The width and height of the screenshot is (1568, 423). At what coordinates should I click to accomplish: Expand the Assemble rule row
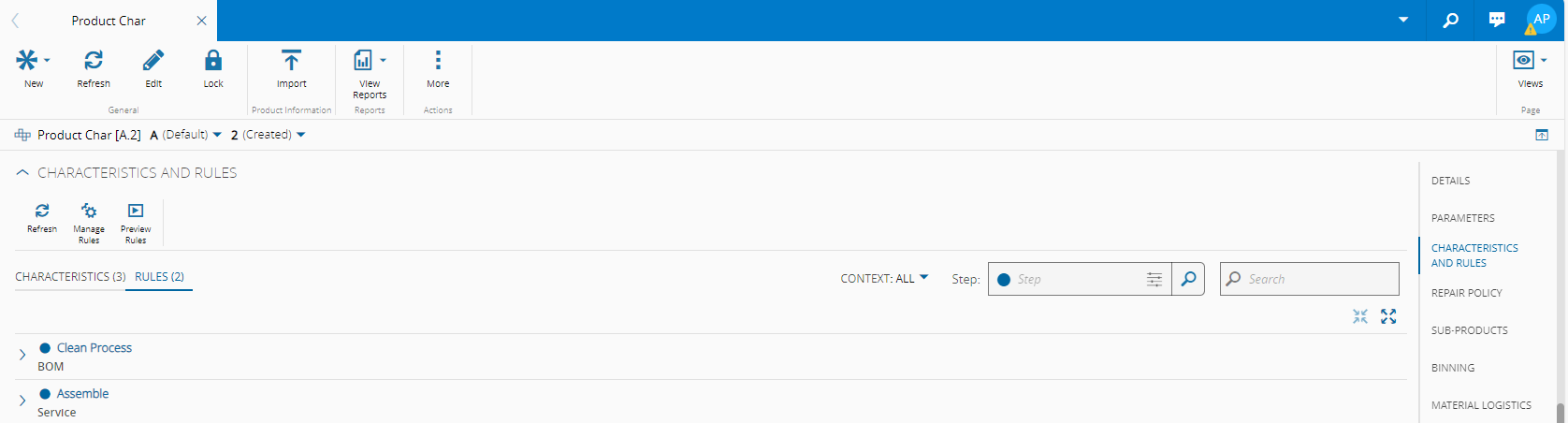[x=22, y=401]
